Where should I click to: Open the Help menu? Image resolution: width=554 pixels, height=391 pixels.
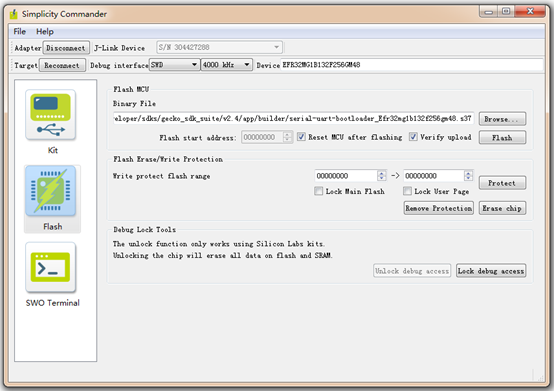pos(45,31)
